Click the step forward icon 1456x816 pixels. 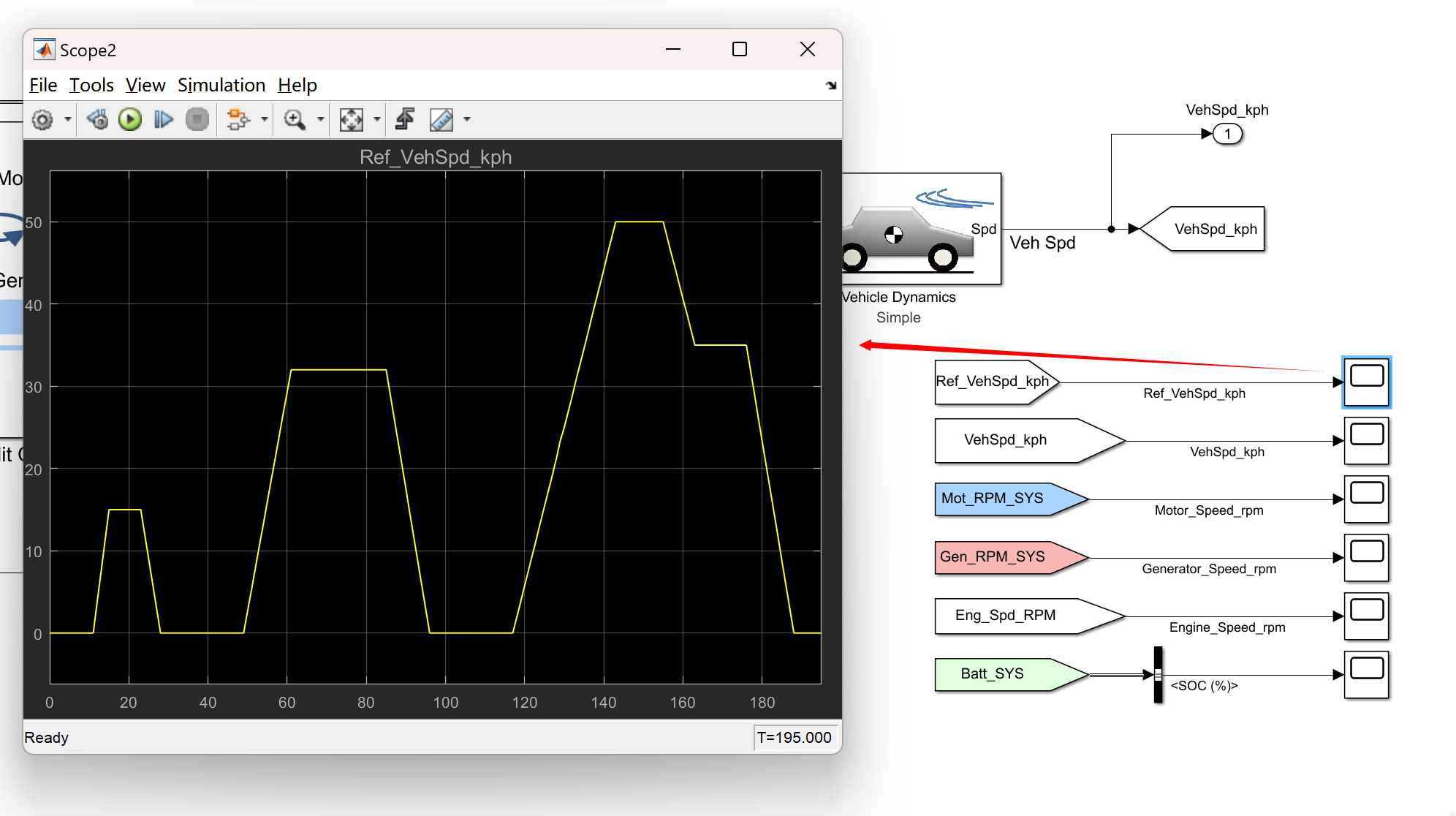point(164,119)
